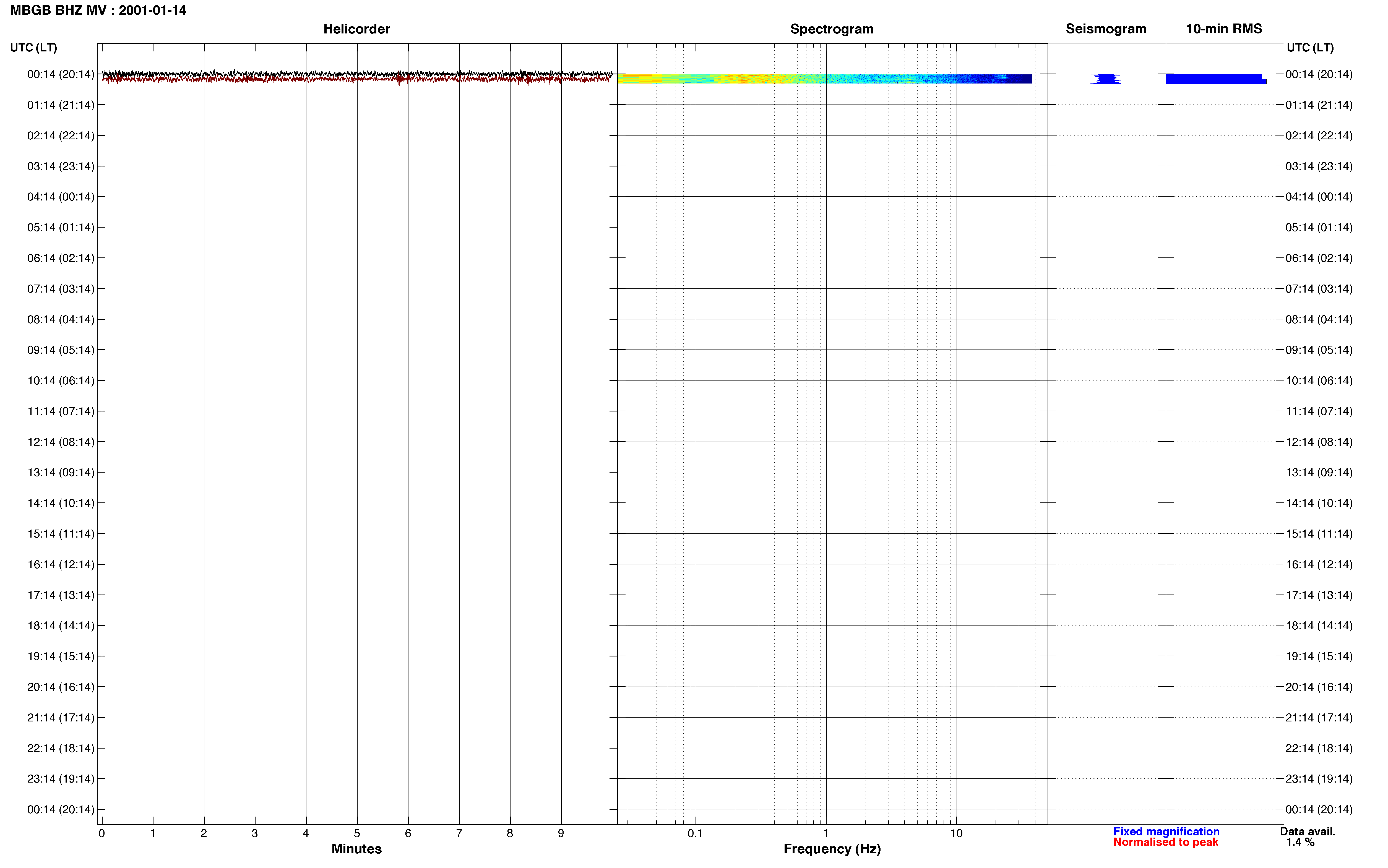Click '23:14 (19:14)' on the left time axis
Viewport: 1388px width, 868px height.
61,779
